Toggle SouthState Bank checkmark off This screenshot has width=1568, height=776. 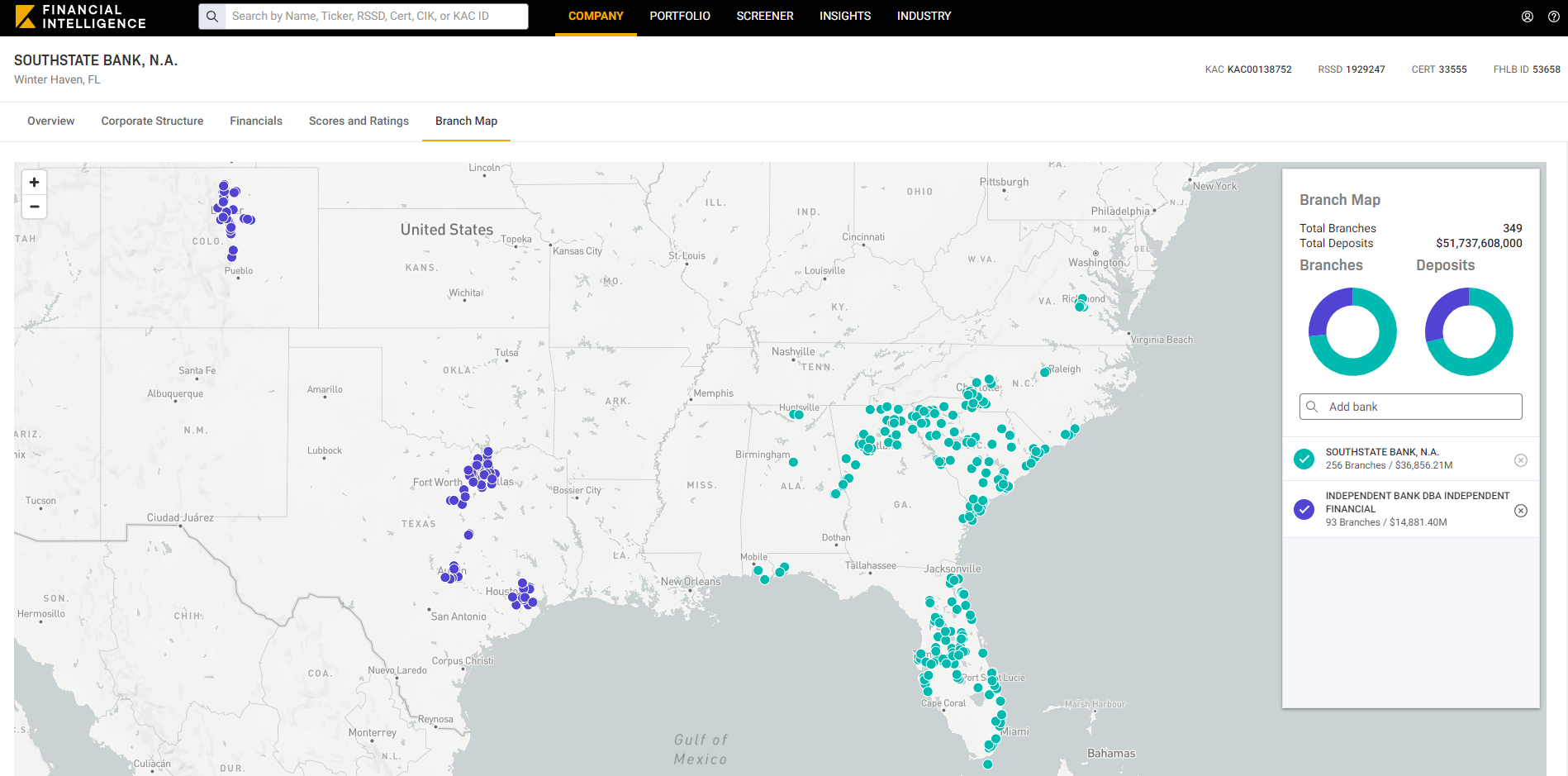tap(1304, 459)
